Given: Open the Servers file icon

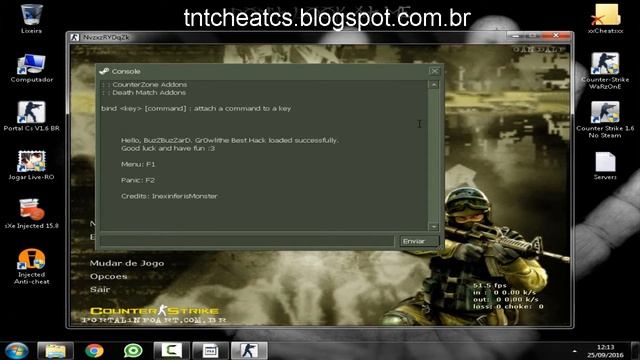Looking at the screenshot, I should tap(605, 165).
